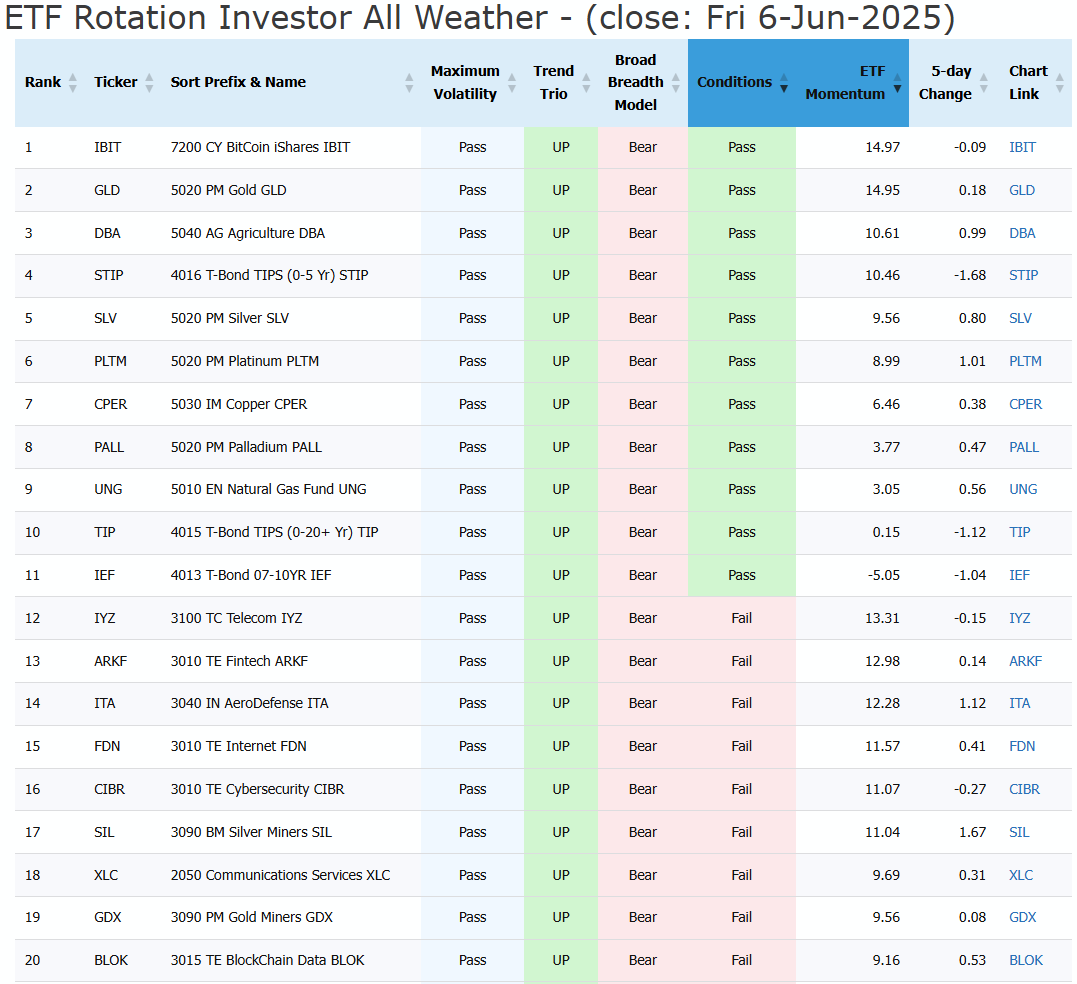Select the '5020 PM Silver SLV' cell
Screen dimensions: 1077x984
tap(291, 318)
